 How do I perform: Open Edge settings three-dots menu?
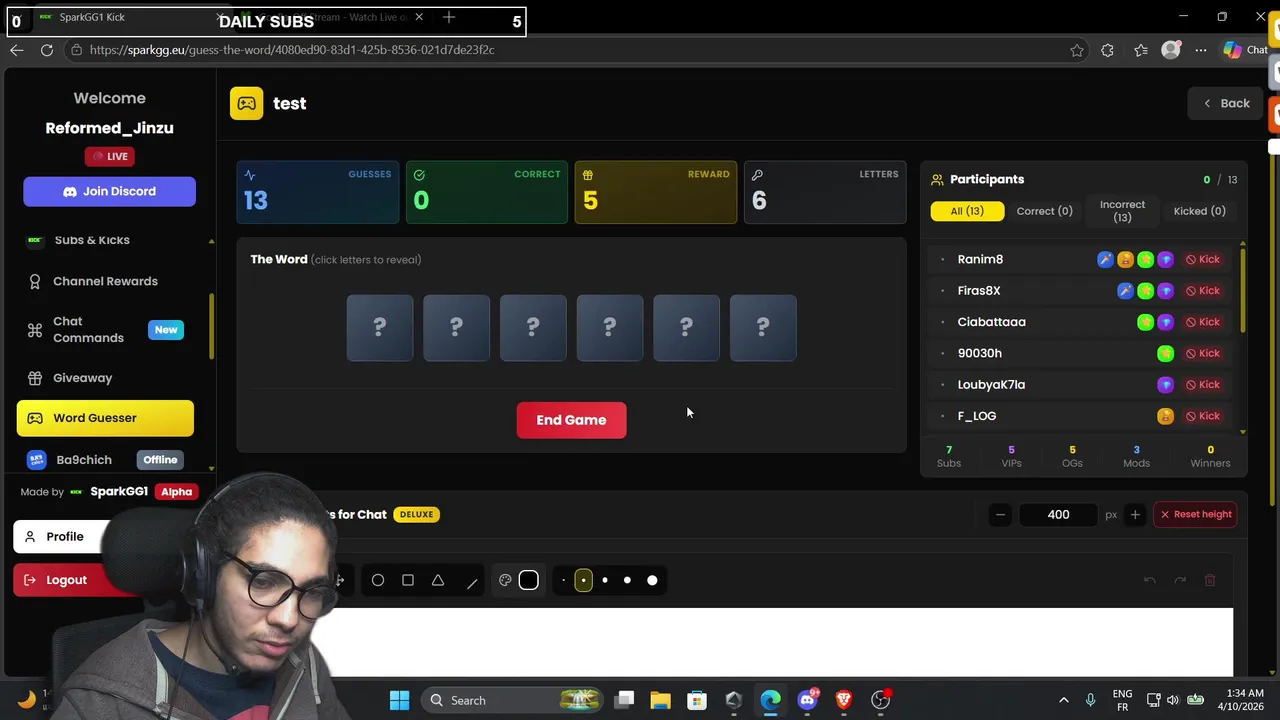point(1201,50)
